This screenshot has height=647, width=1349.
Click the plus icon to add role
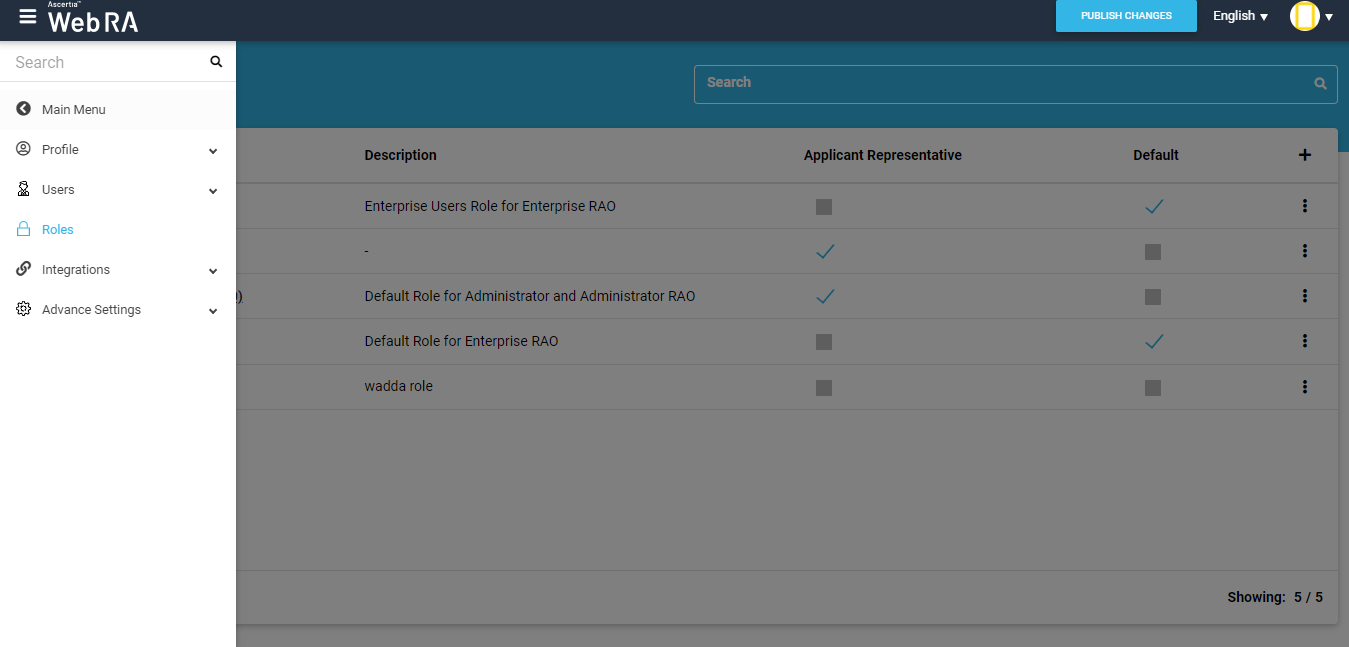pos(1304,155)
